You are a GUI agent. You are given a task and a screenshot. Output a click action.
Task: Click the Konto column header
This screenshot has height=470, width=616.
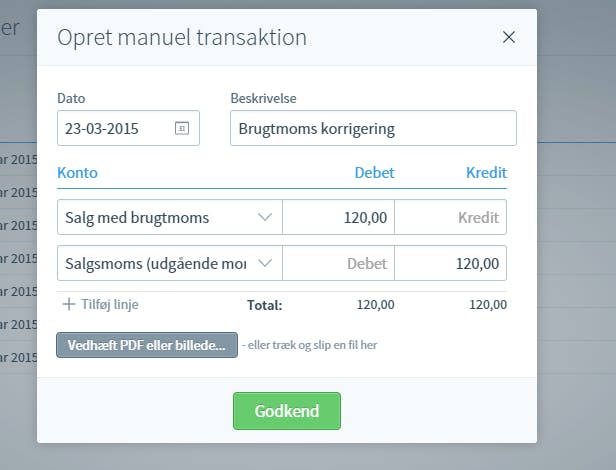pyautogui.click(x=77, y=173)
